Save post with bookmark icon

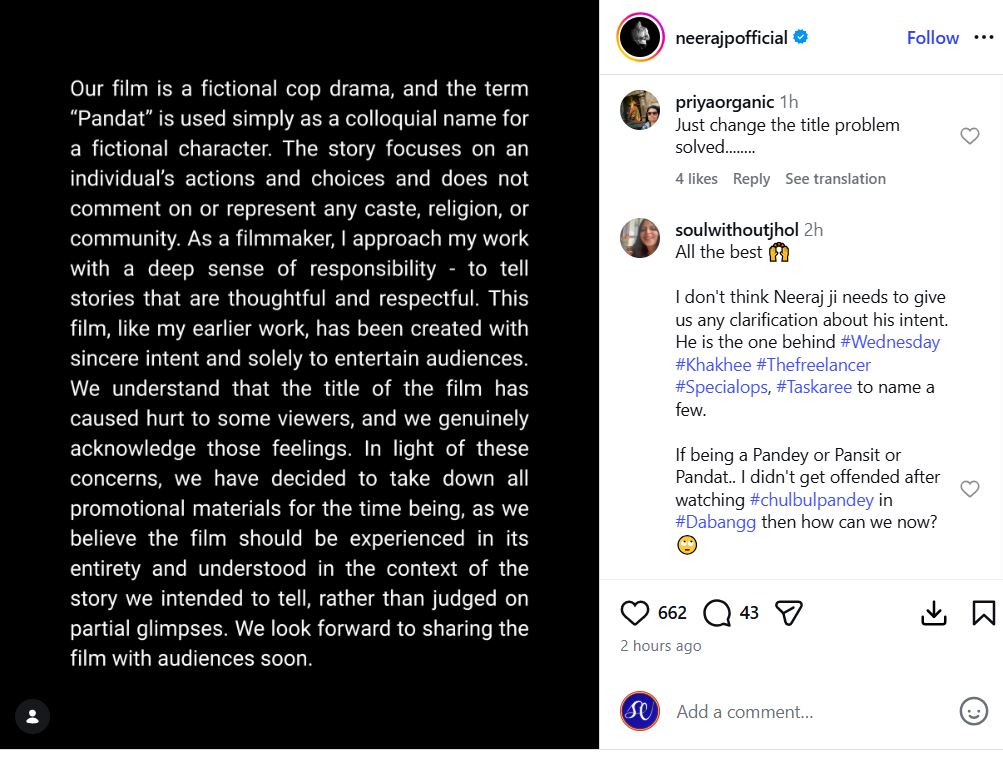983,613
